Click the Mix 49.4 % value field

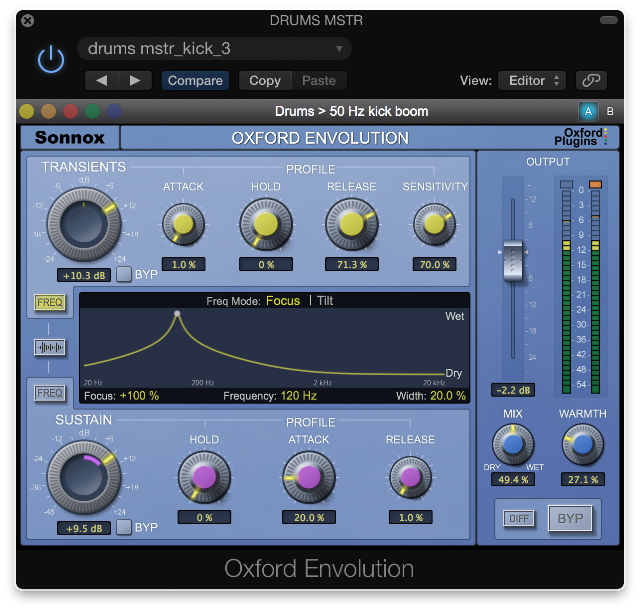513,480
